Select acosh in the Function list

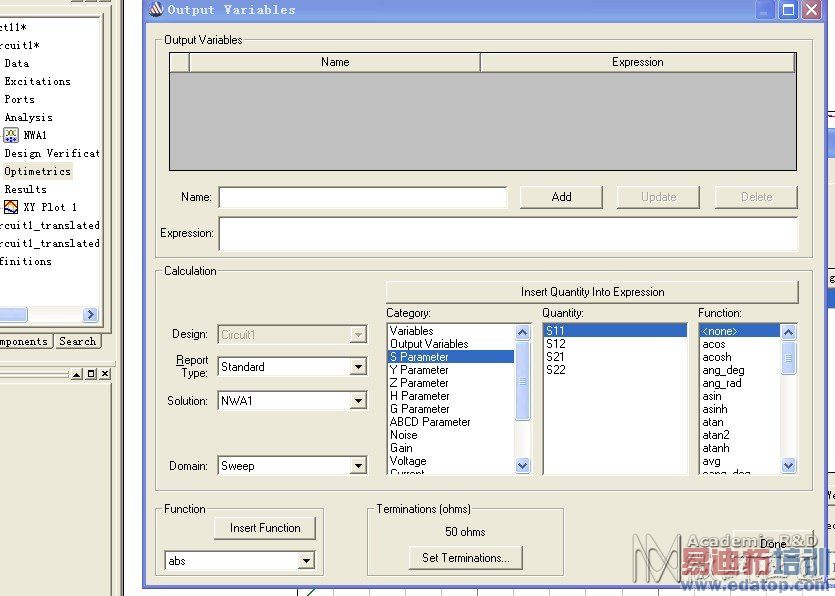(x=739, y=357)
